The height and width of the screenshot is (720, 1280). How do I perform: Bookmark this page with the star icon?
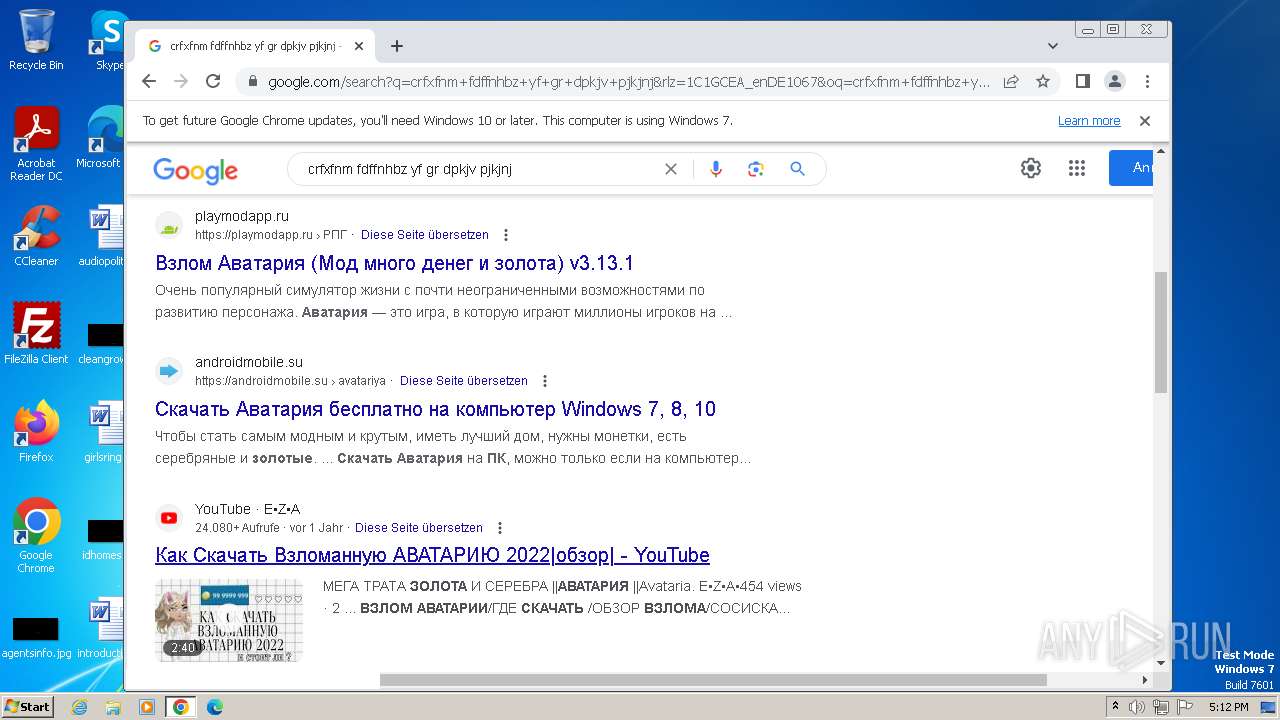(1043, 81)
